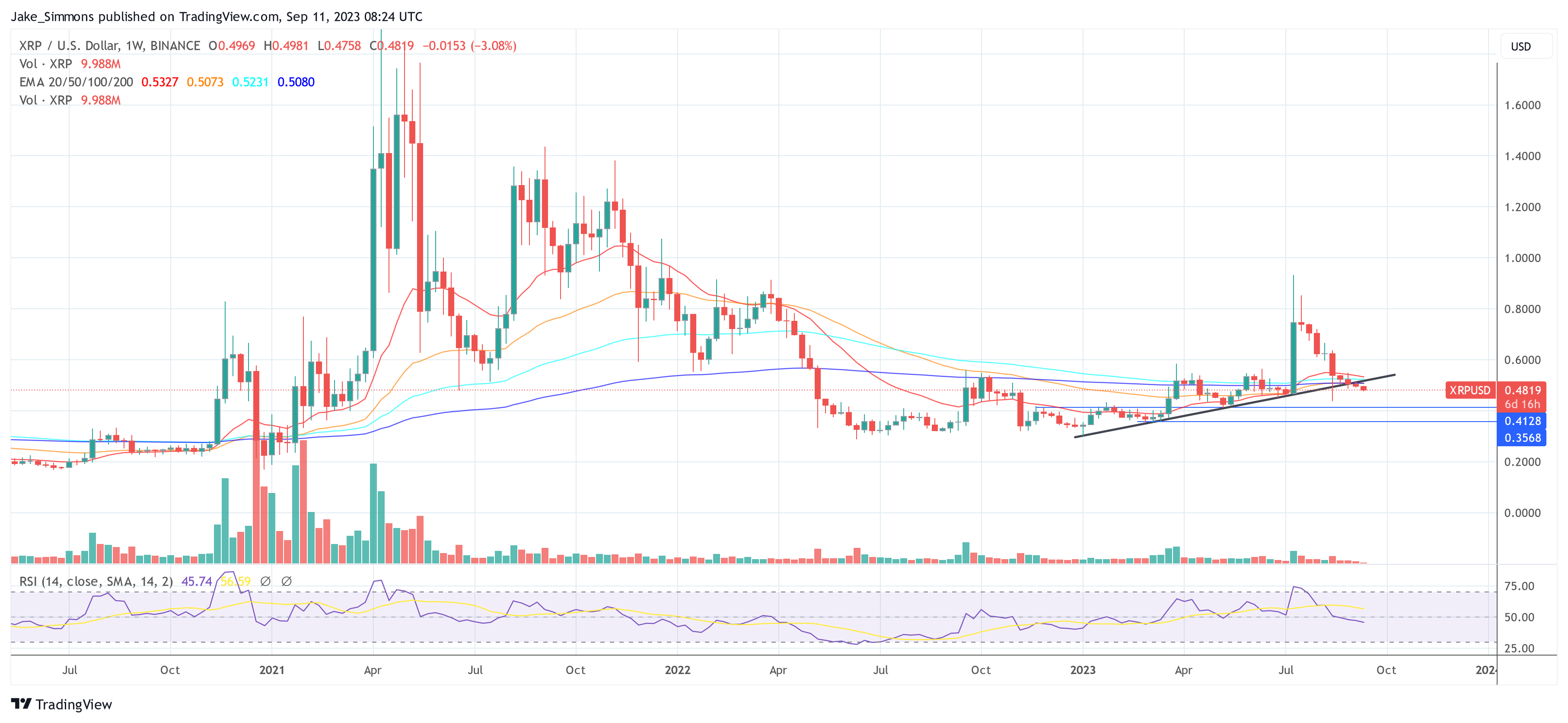Click the orange EMA value 0.5073
Viewport: 1568px width, 723px height.
click(205, 82)
